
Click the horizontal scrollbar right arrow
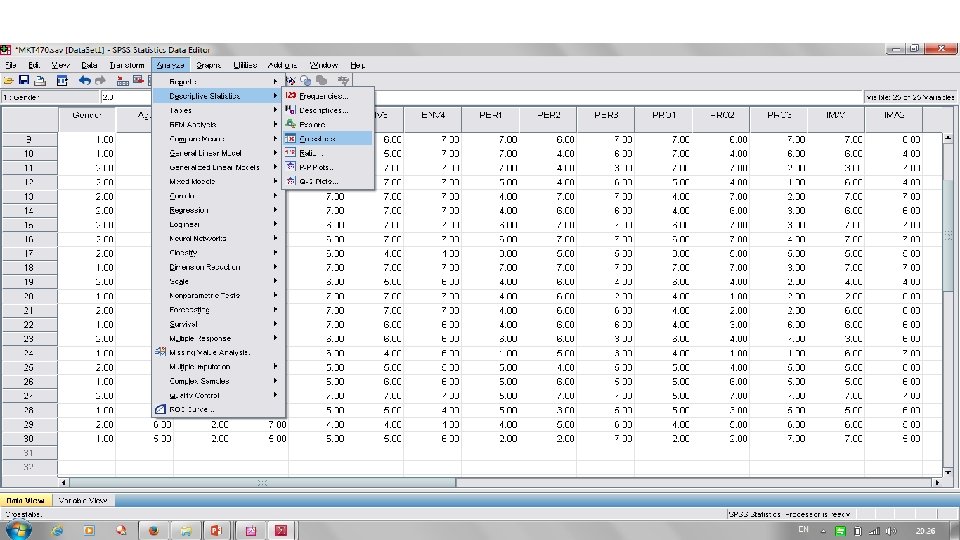click(937, 482)
